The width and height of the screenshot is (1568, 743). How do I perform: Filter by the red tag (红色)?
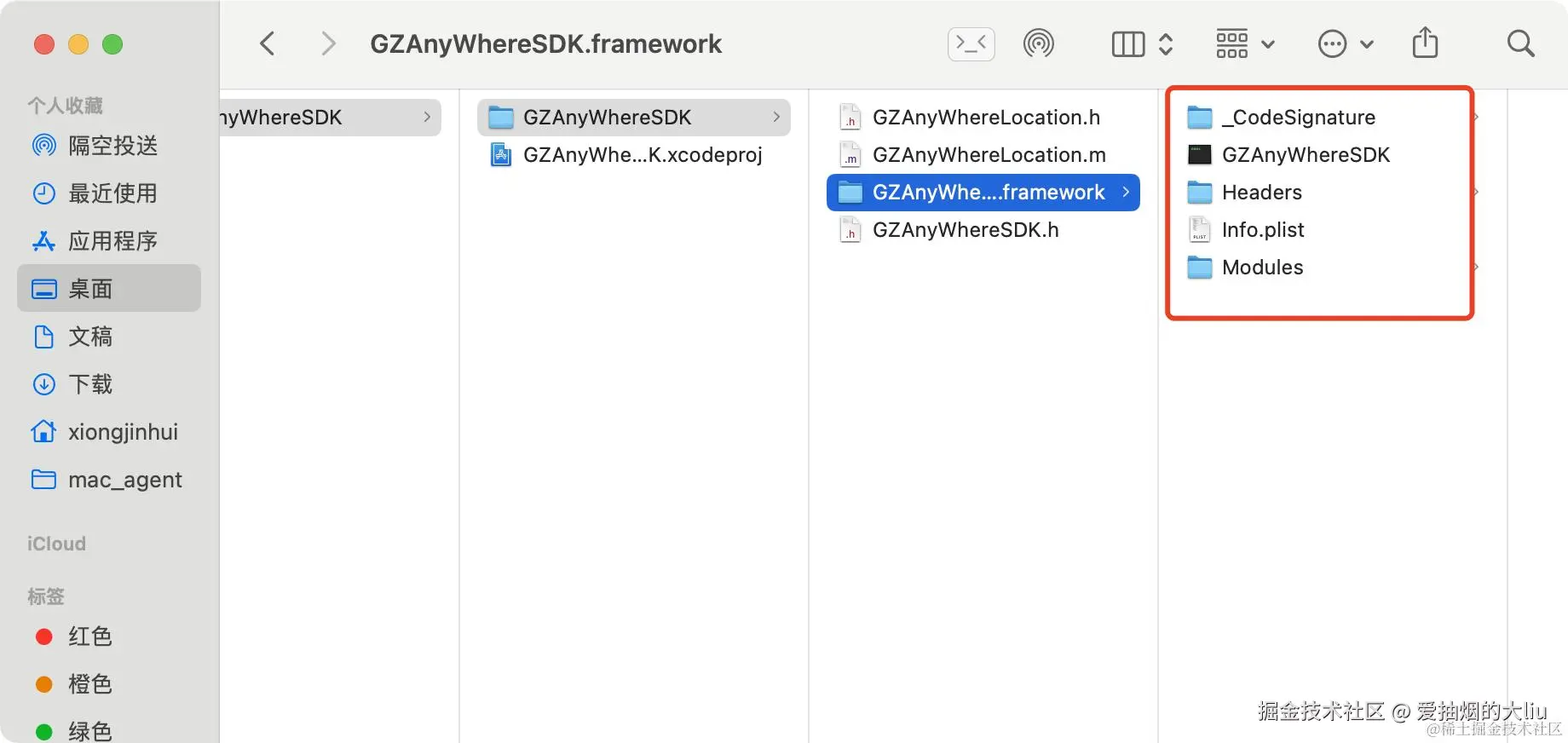[109, 636]
